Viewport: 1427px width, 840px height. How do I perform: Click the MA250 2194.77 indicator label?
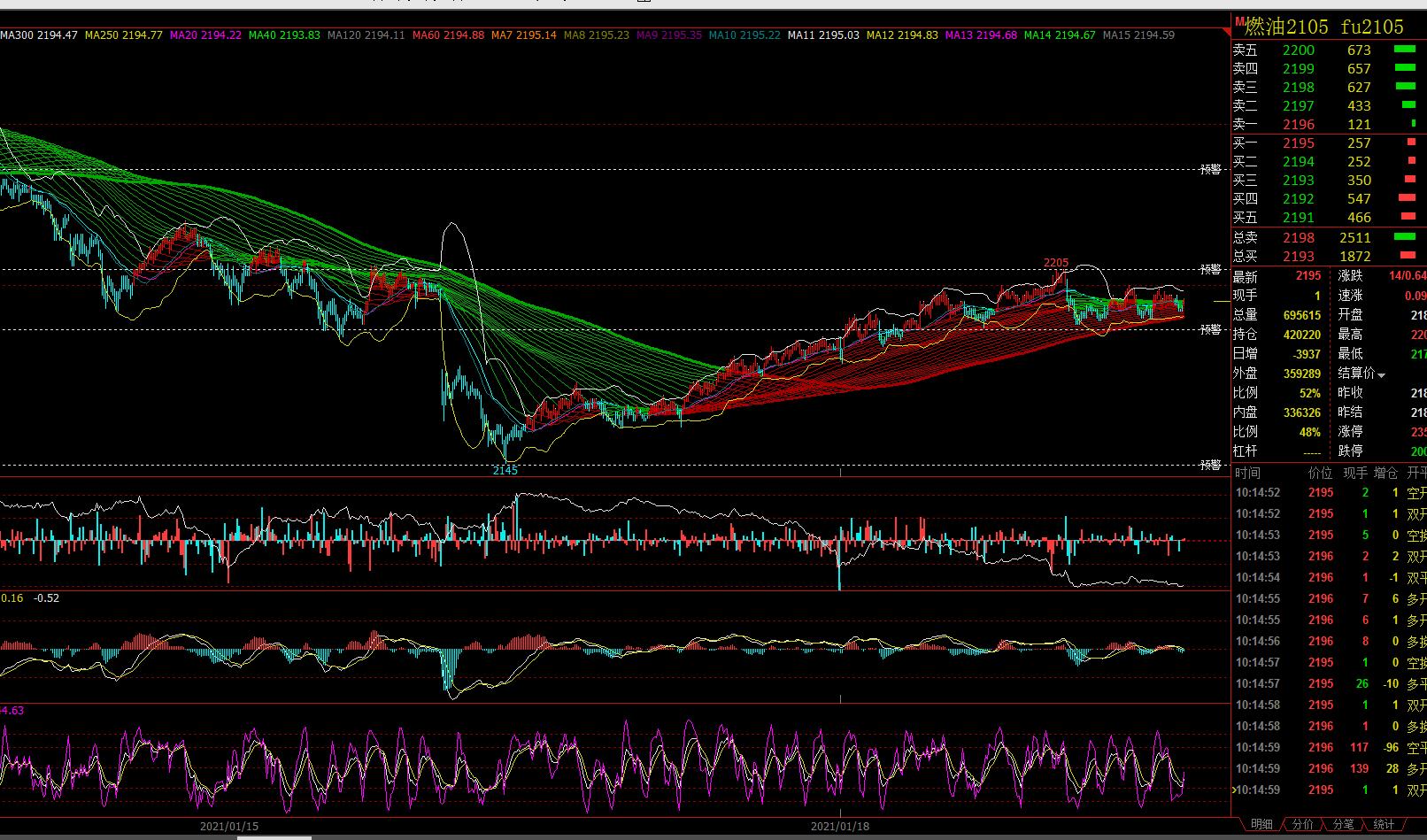pyautogui.click(x=124, y=35)
